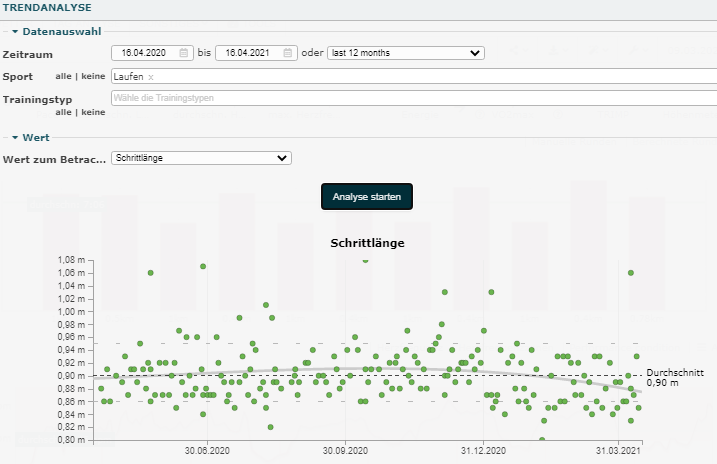
Task: Click the 31.12.2020 axis date label
Action: point(483,452)
